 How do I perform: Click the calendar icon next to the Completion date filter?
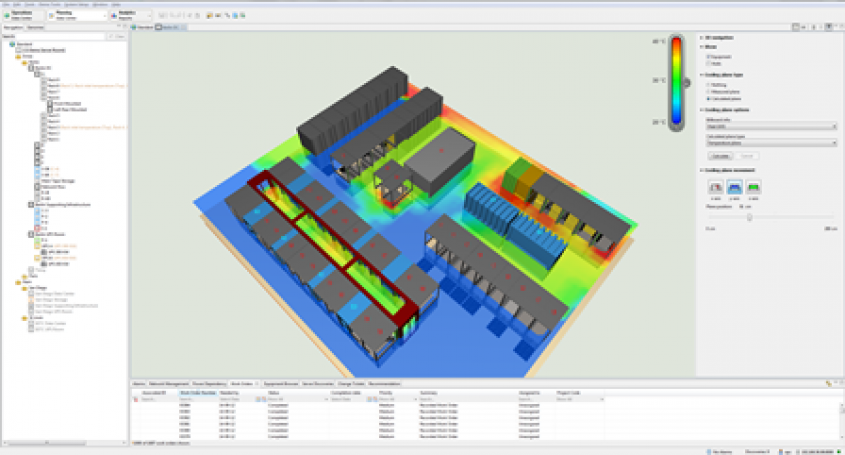(x=370, y=399)
